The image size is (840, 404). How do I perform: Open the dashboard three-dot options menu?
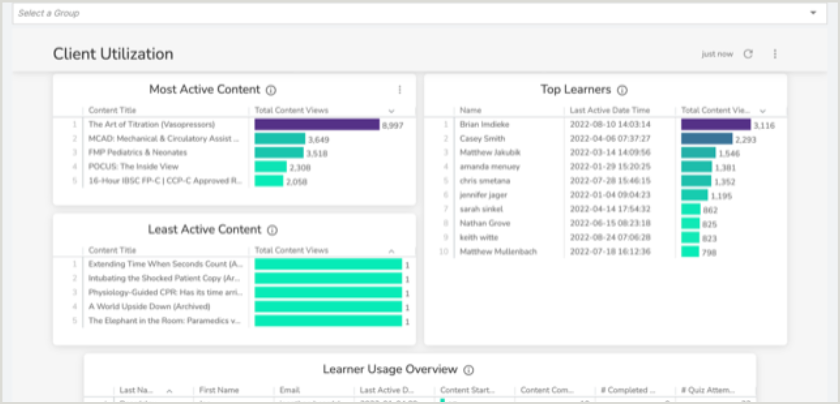[x=774, y=54]
